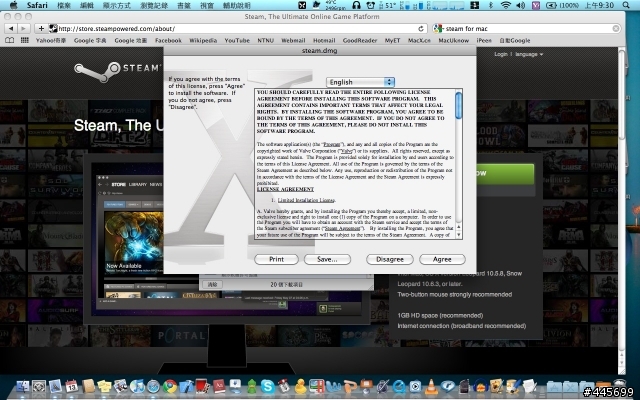Open the MacUknow bookmark

click(x=453, y=40)
